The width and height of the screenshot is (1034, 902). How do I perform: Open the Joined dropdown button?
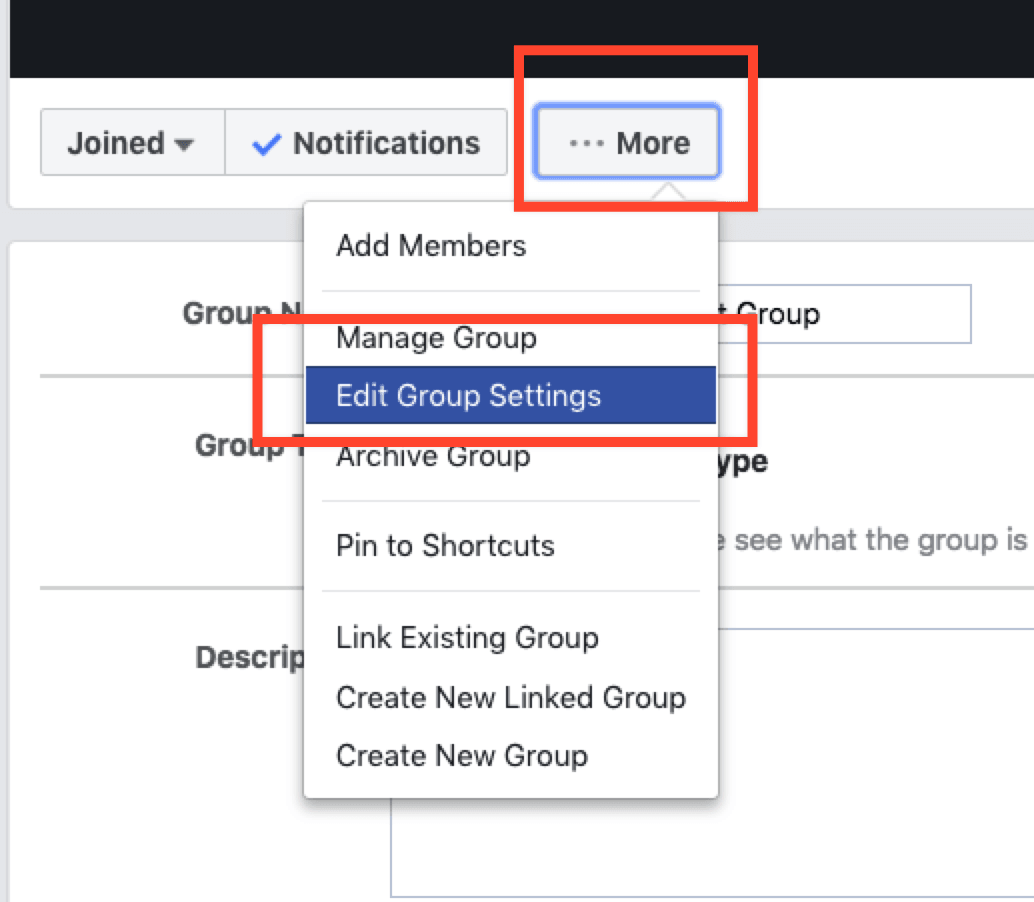coord(133,142)
